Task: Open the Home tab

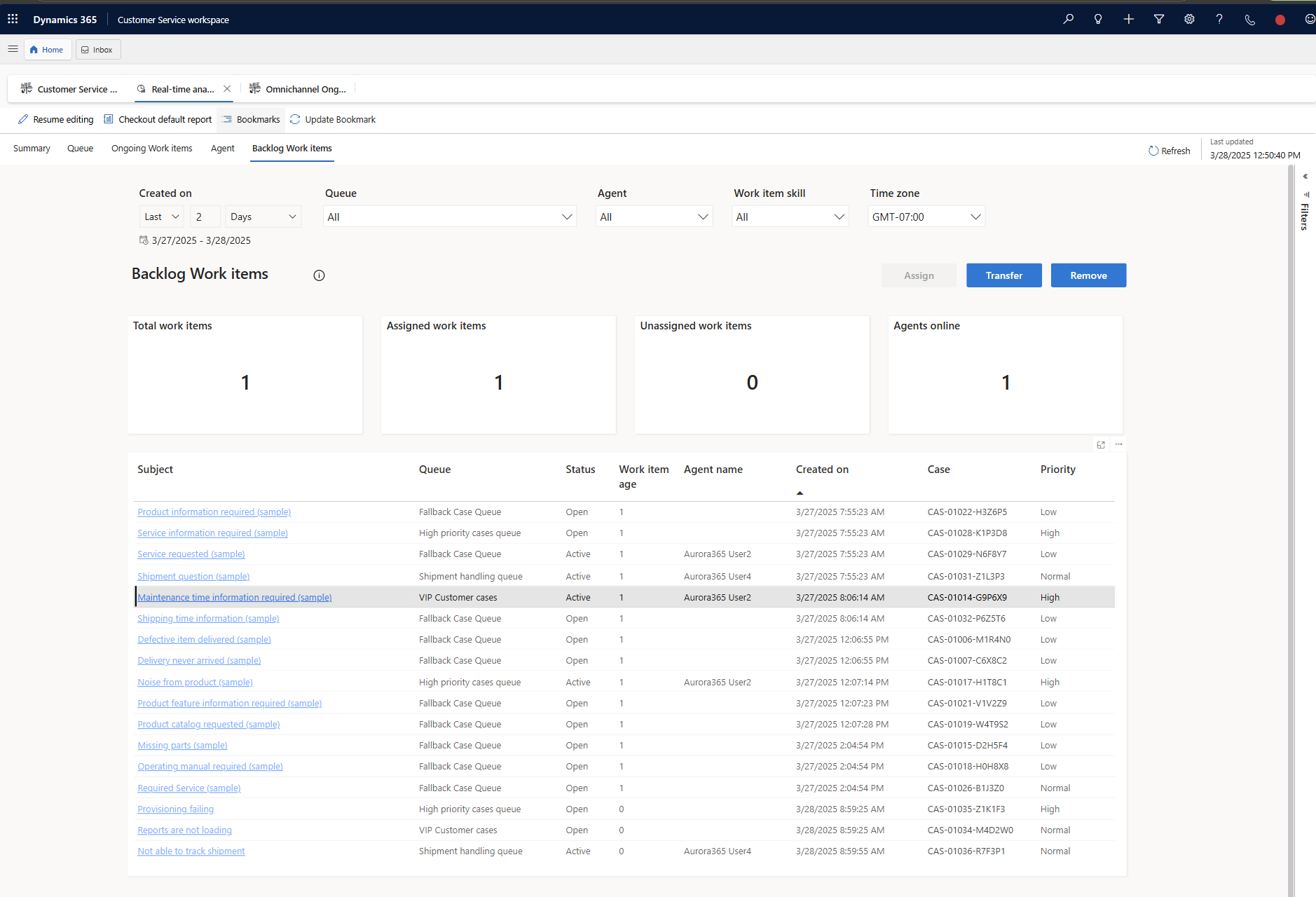Action: coord(47,50)
